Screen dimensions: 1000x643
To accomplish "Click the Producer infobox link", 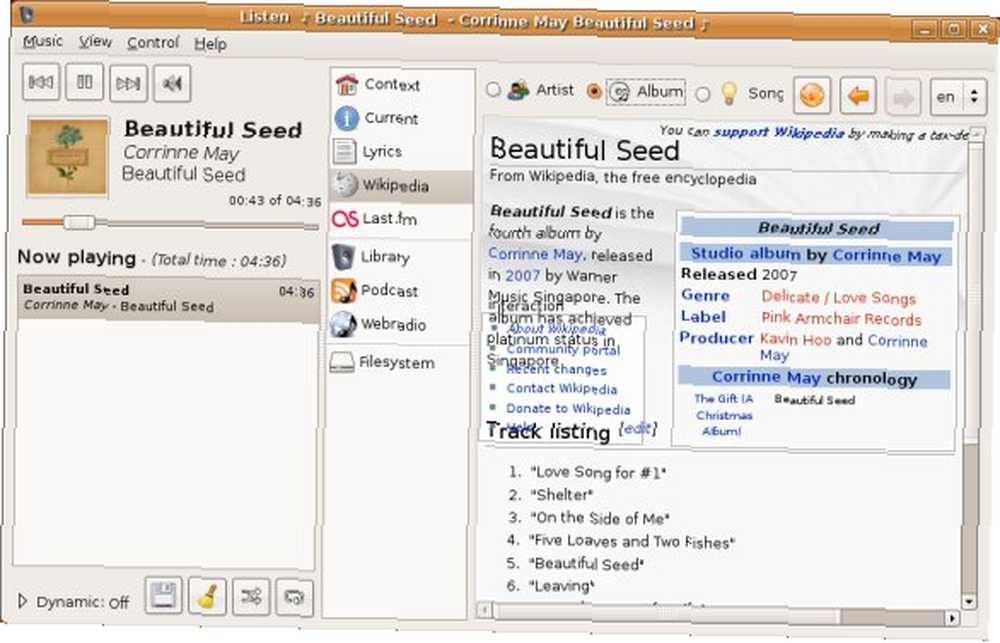I will [716, 337].
